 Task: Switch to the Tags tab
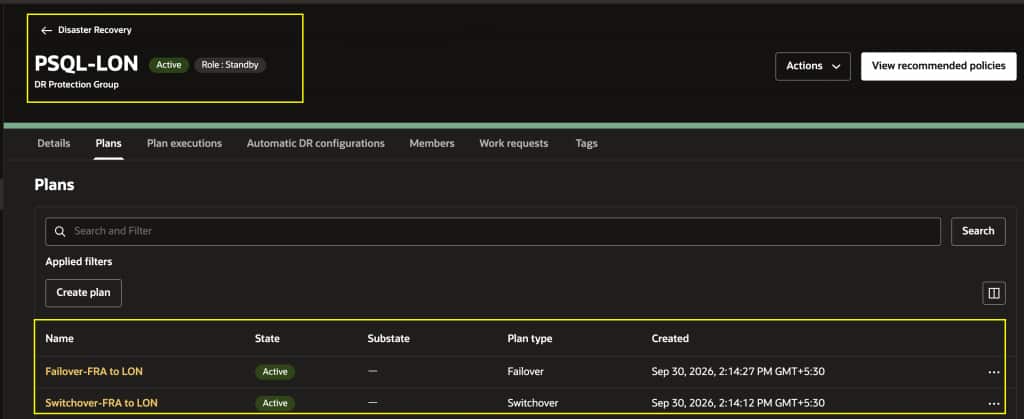(x=586, y=143)
